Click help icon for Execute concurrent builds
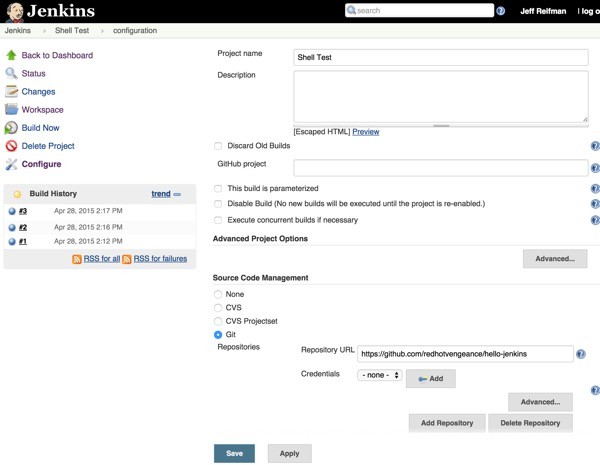This screenshot has width=600, height=465. 595,220
